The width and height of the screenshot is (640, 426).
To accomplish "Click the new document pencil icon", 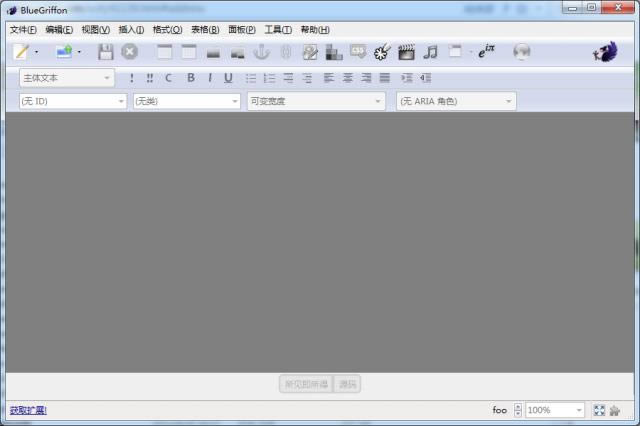I will point(21,52).
